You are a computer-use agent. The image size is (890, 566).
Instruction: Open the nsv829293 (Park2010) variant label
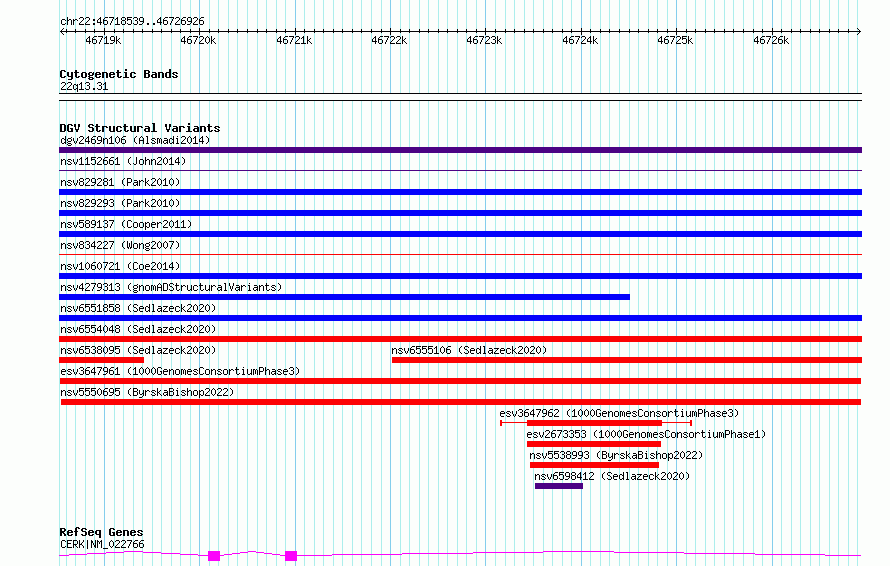120,203
